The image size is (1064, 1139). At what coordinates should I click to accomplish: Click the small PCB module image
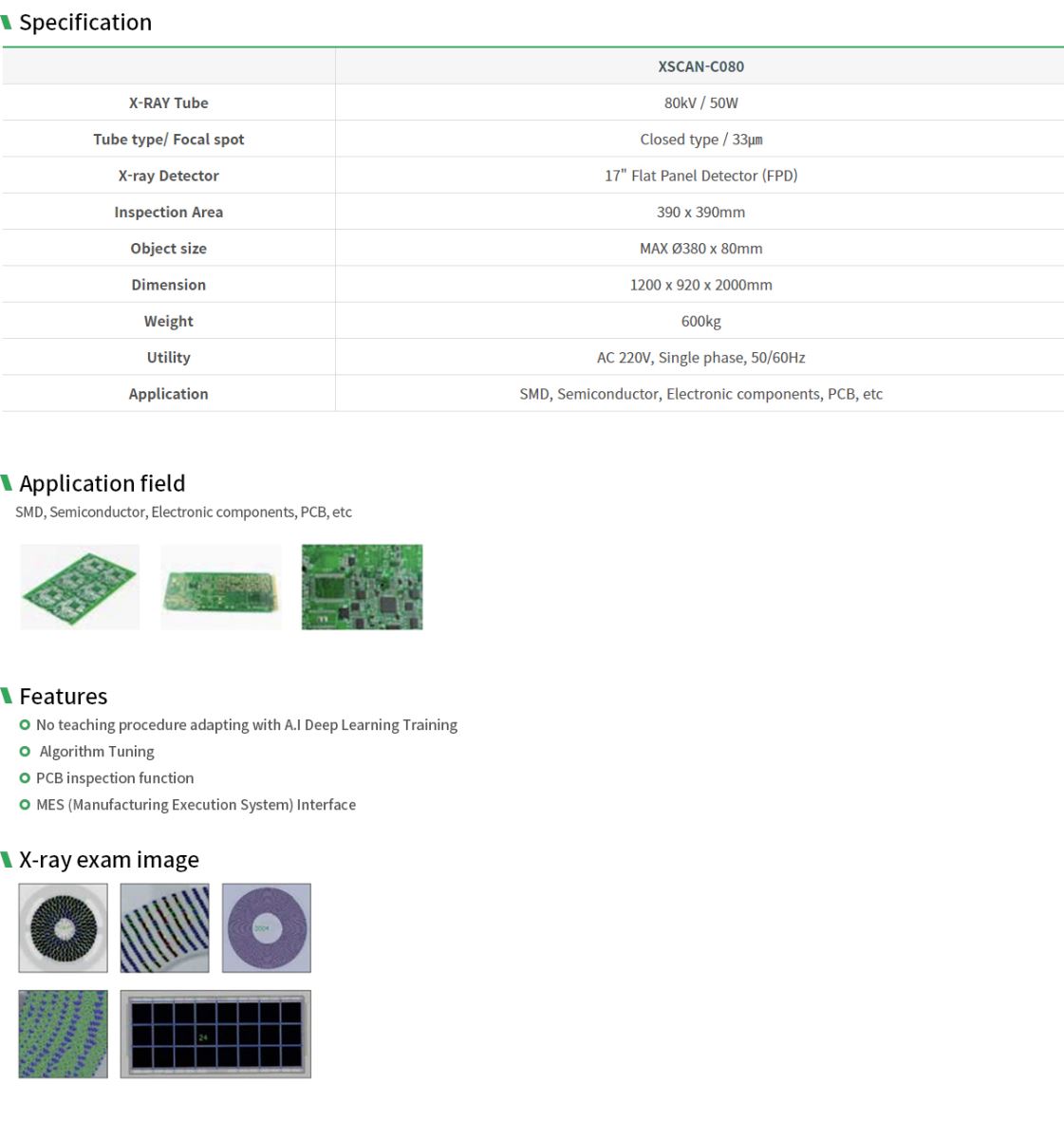click(x=221, y=587)
